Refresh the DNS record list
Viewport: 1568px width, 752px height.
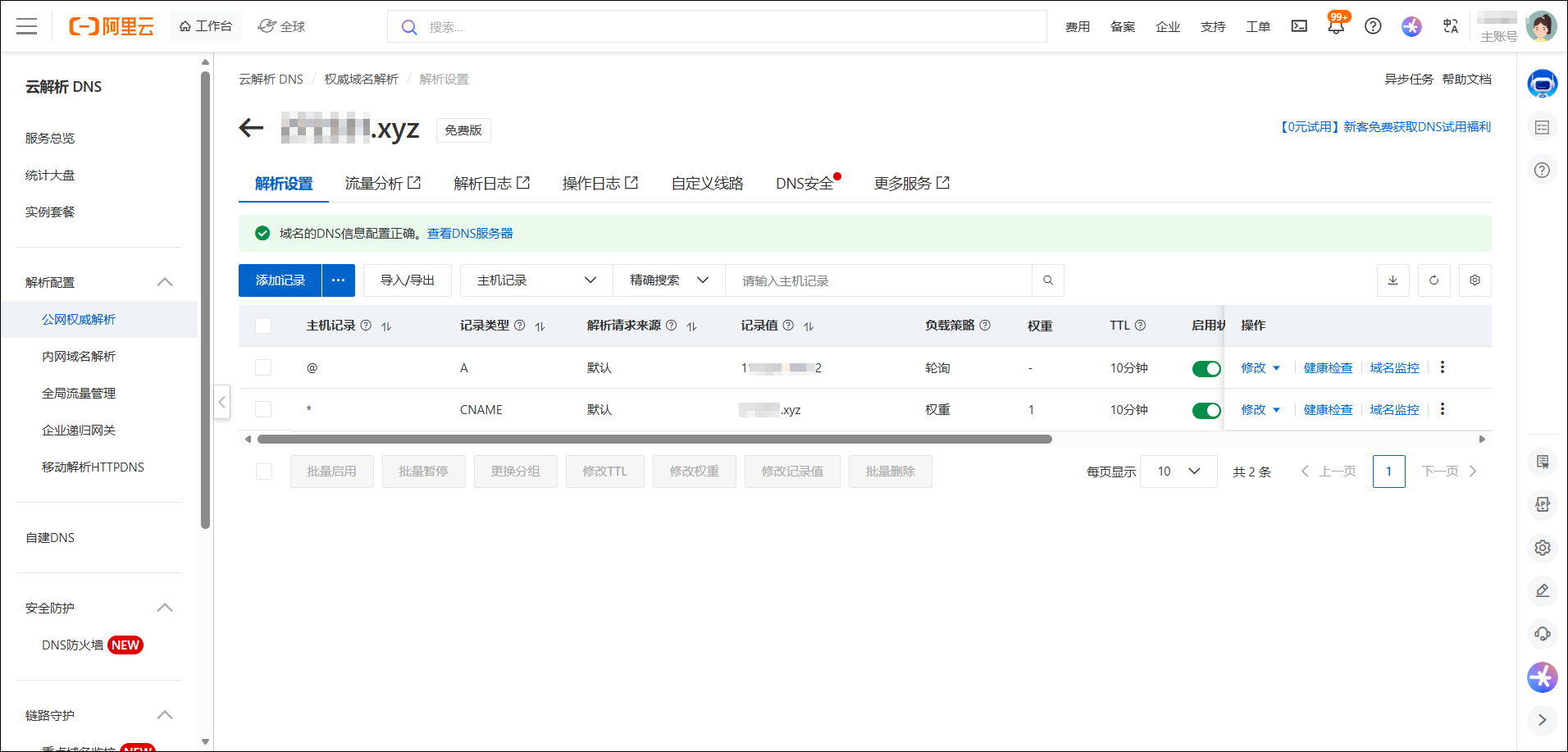click(x=1434, y=280)
